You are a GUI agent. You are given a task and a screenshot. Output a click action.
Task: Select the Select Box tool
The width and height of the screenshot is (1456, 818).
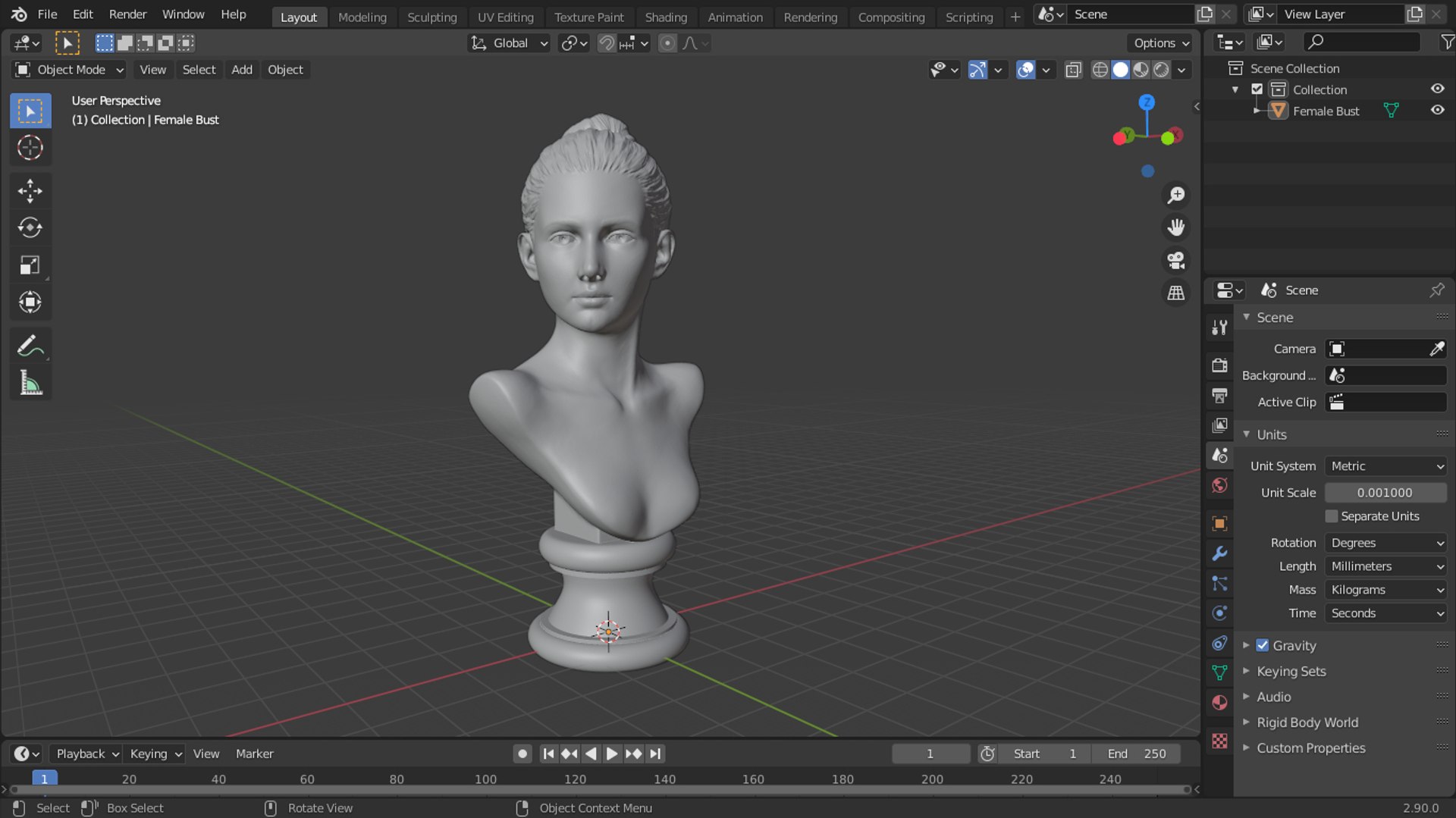[x=30, y=111]
